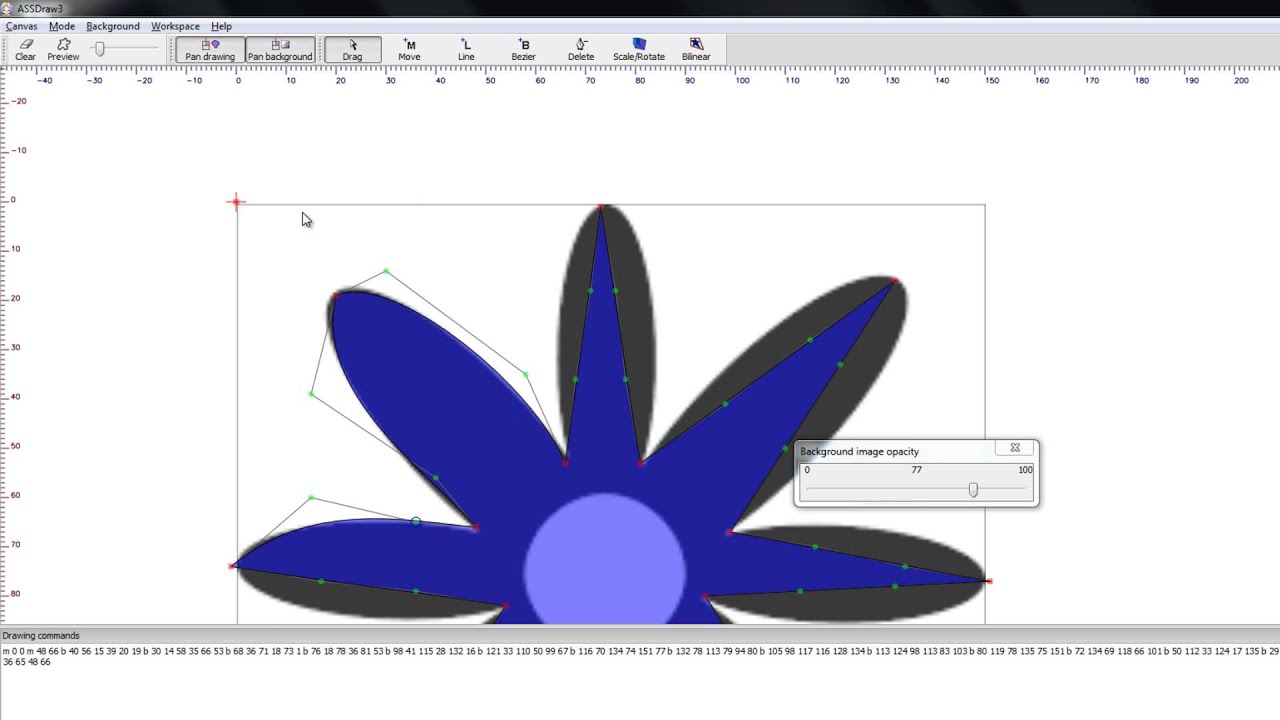Open the Background menu

tap(113, 26)
